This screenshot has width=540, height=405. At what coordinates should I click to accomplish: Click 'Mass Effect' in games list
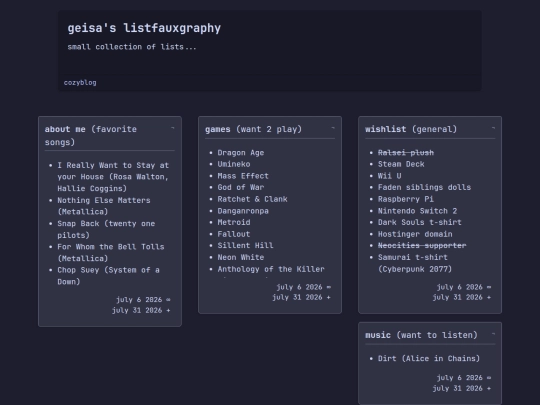pyautogui.click(x=243, y=176)
